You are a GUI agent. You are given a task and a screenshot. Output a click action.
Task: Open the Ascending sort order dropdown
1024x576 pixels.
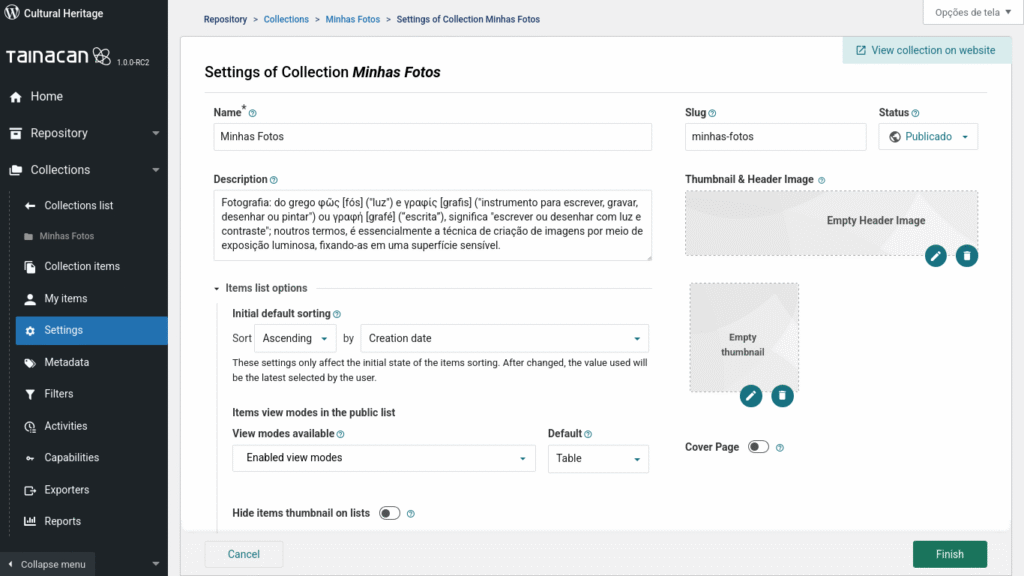pyautogui.click(x=295, y=338)
